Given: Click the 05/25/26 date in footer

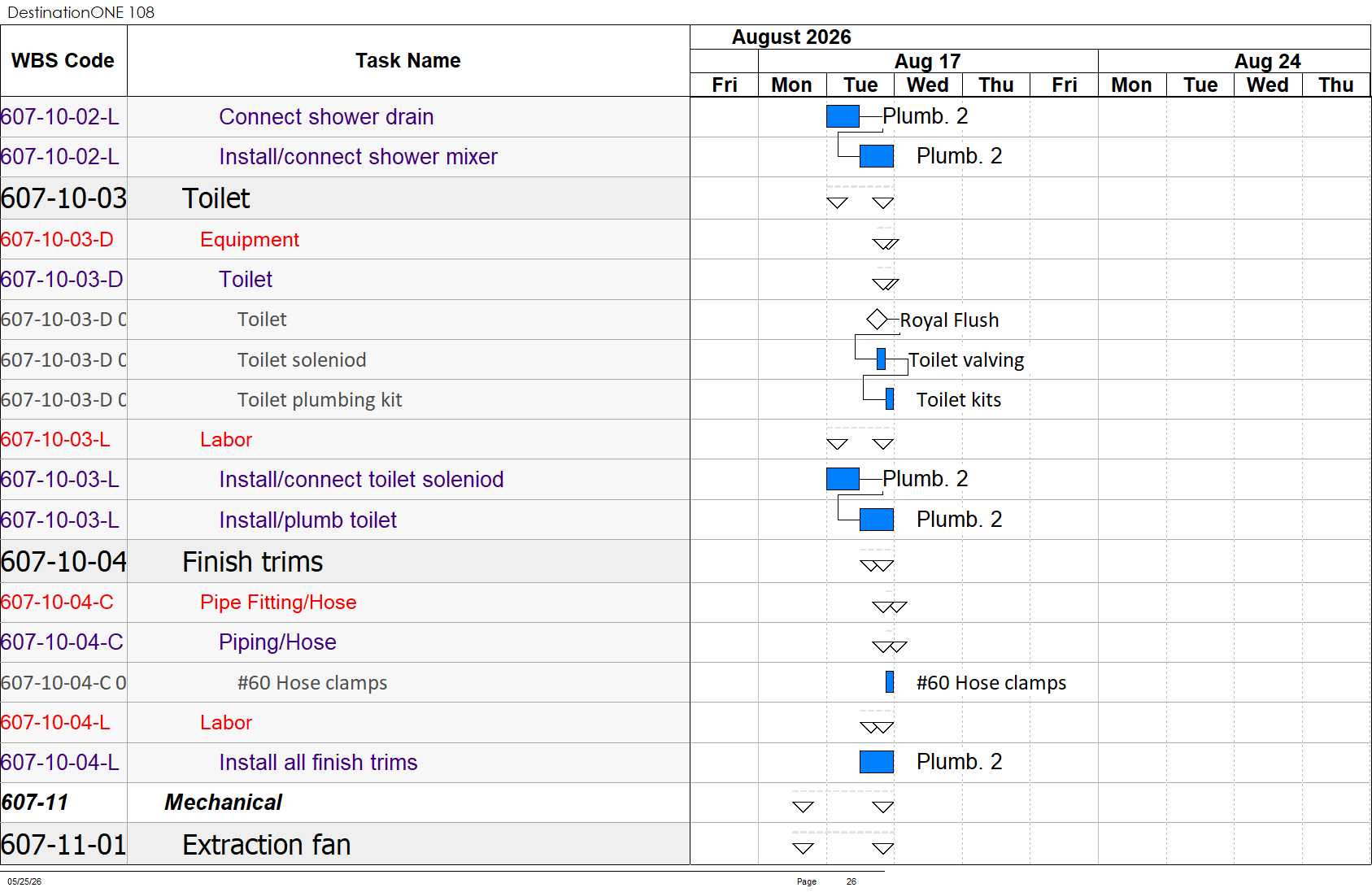Looking at the screenshot, I should coord(24,881).
